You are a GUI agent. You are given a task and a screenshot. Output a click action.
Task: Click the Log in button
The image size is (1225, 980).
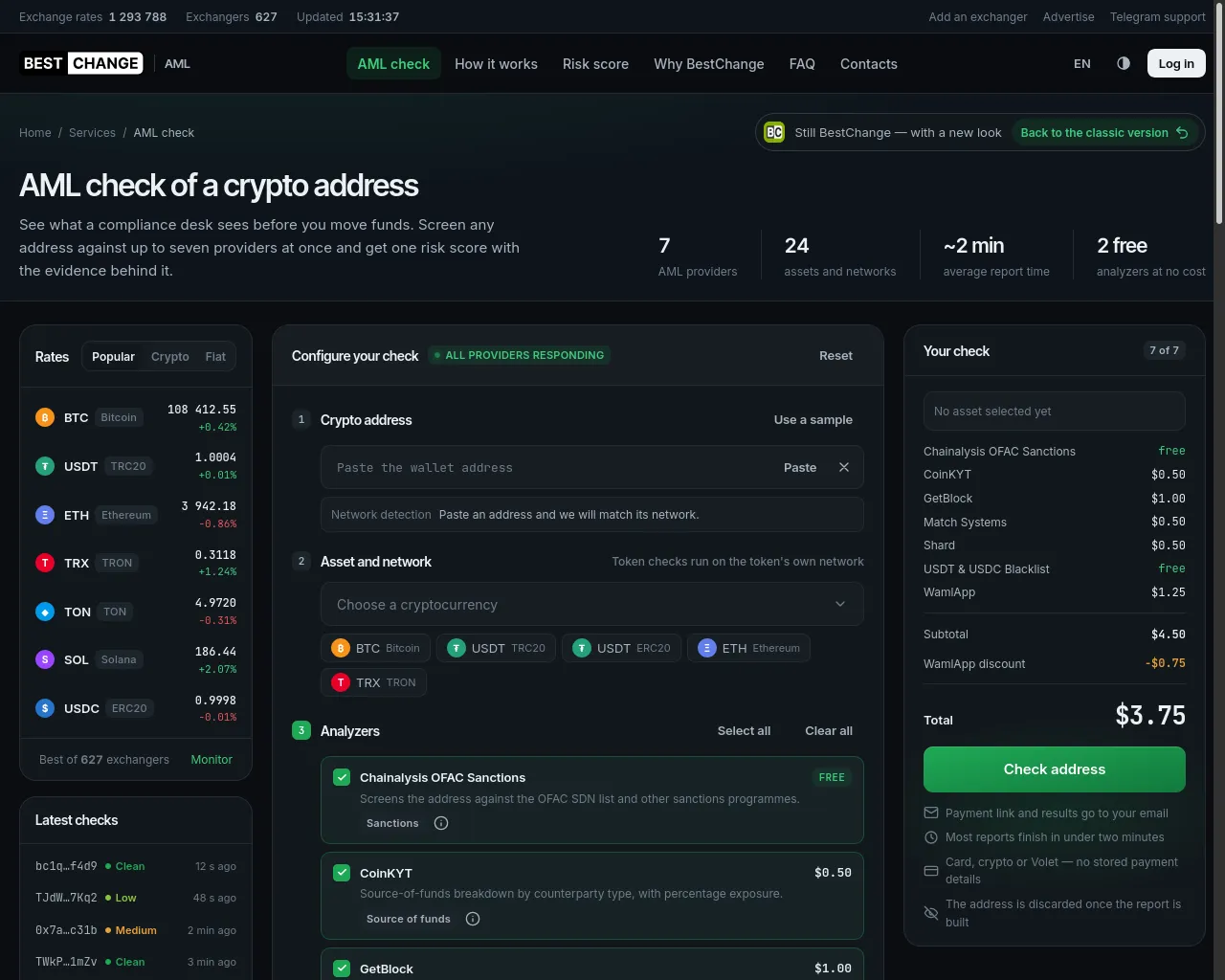click(1176, 63)
